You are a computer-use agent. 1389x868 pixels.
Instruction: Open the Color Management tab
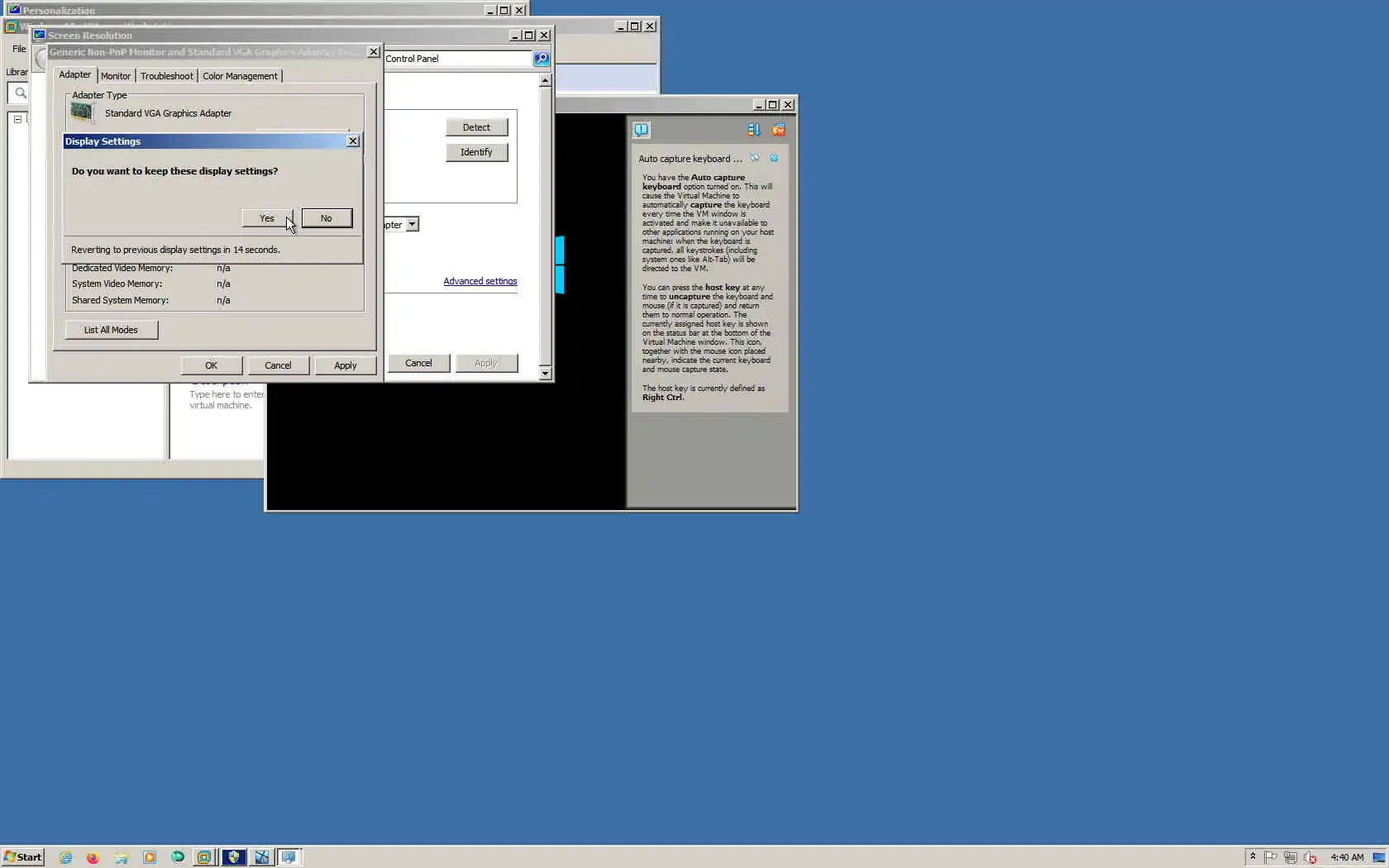coord(240,76)
